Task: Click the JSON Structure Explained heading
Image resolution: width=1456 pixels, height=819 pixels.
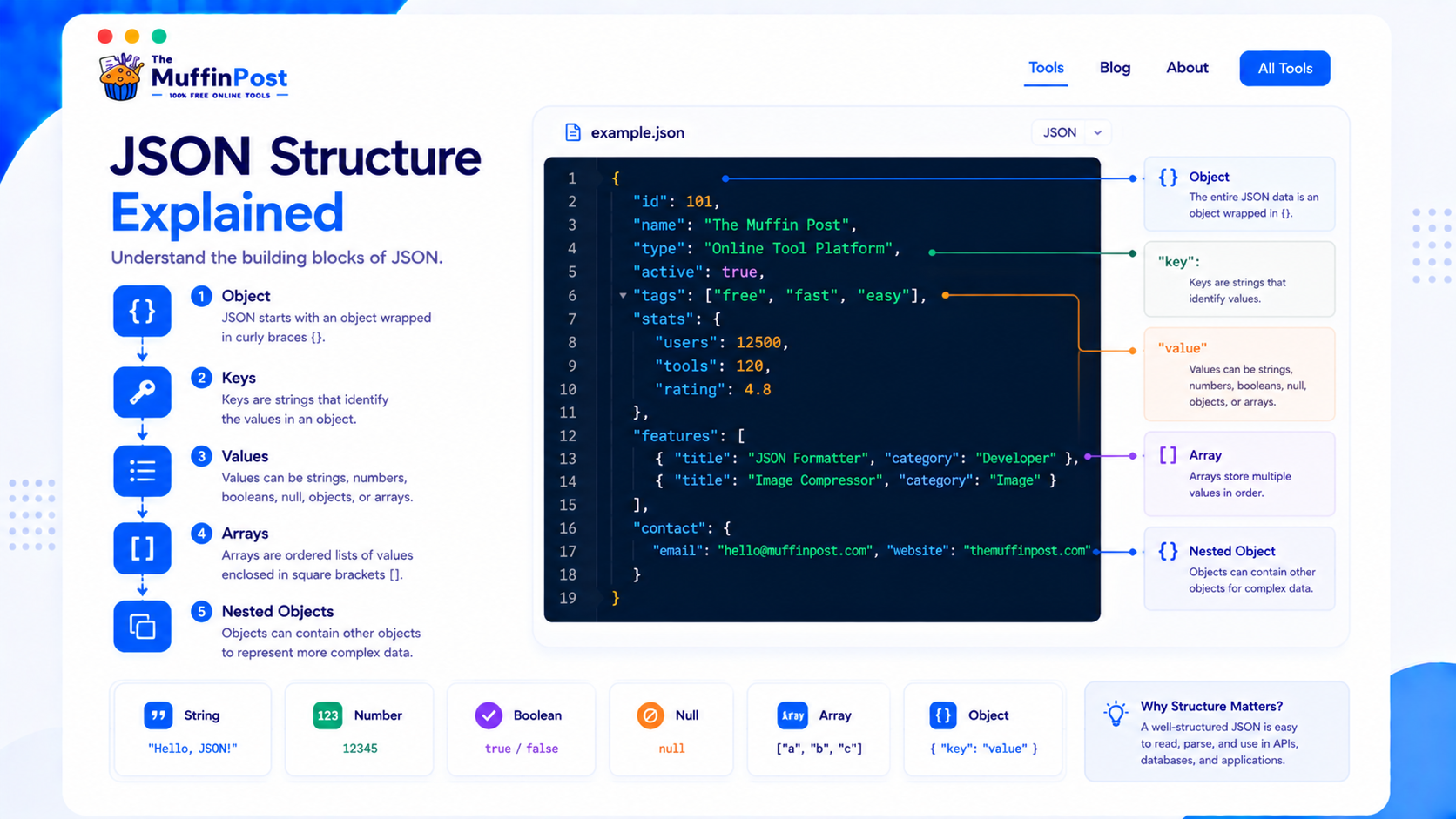Action: [295, 184]
